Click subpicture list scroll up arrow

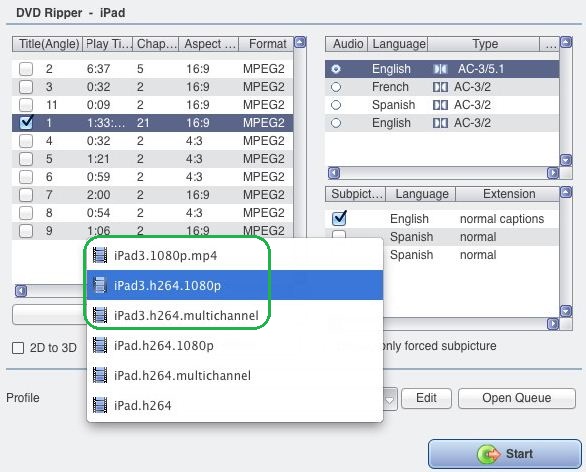click(x=566, y=192)
